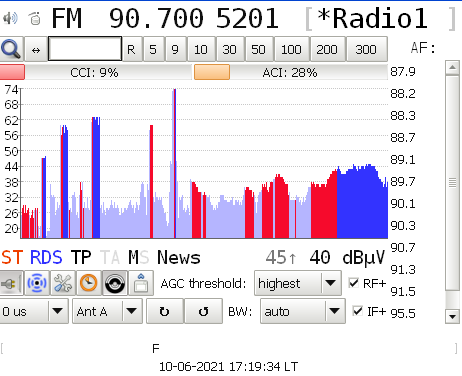The width and height of the screenshot is (462, 376).
Task: Click the magnifying glass scan icon
Action: pos(12,49)
